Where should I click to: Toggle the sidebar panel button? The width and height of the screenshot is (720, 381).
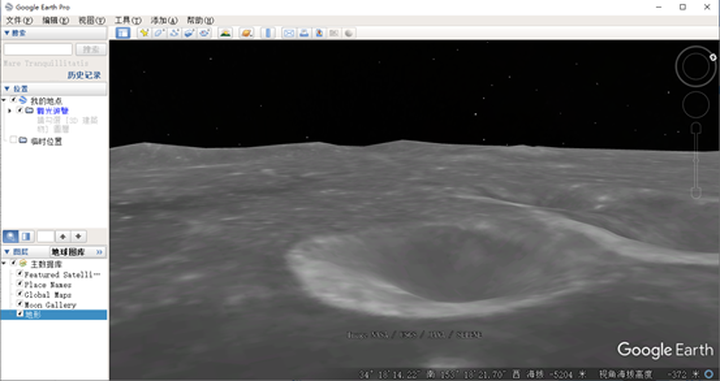(x=123, y=33)
